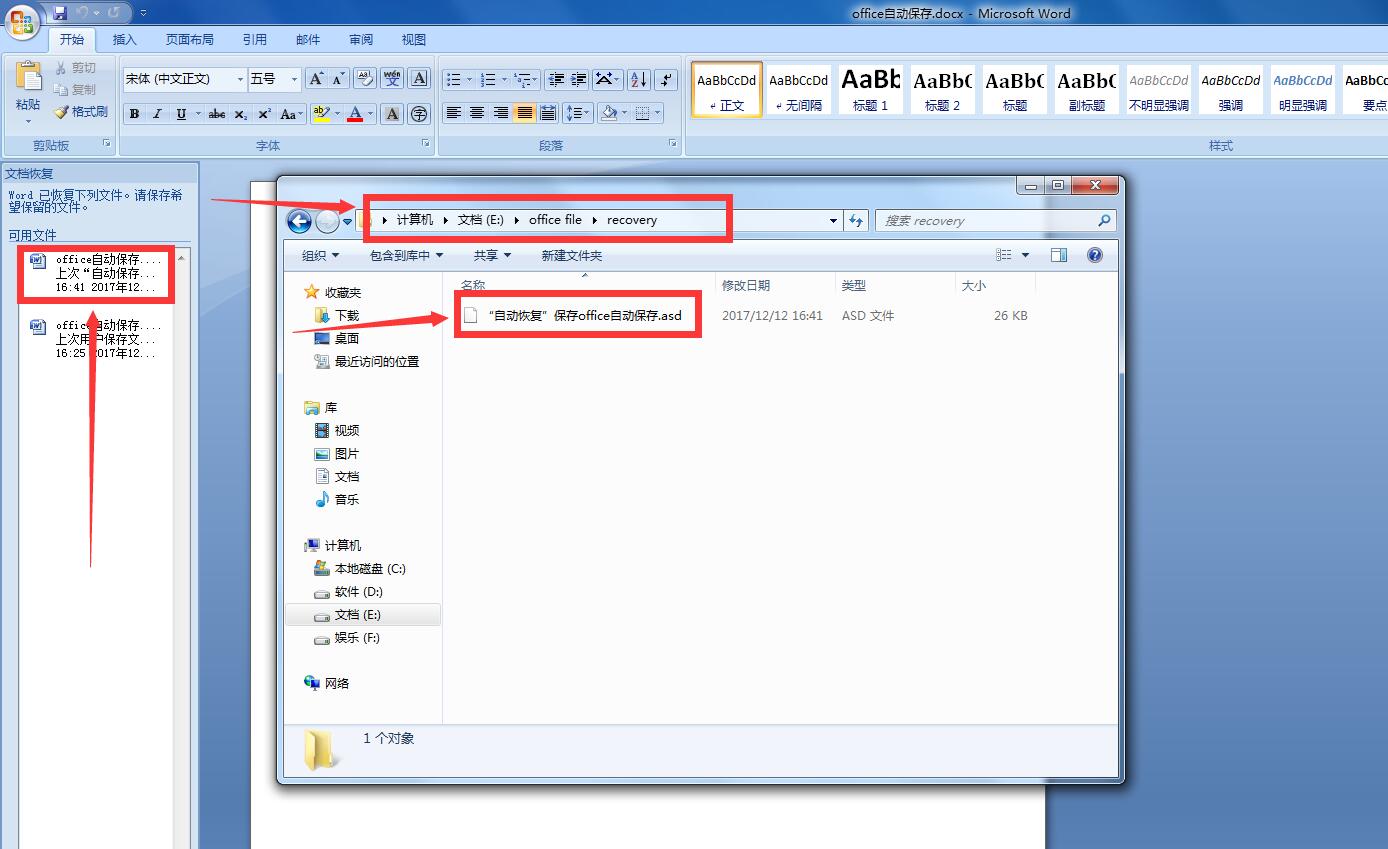This screenshot has height=849, width=1388.
Task: Toggle Center paragraph alignment
Action: tap(477, 113)
